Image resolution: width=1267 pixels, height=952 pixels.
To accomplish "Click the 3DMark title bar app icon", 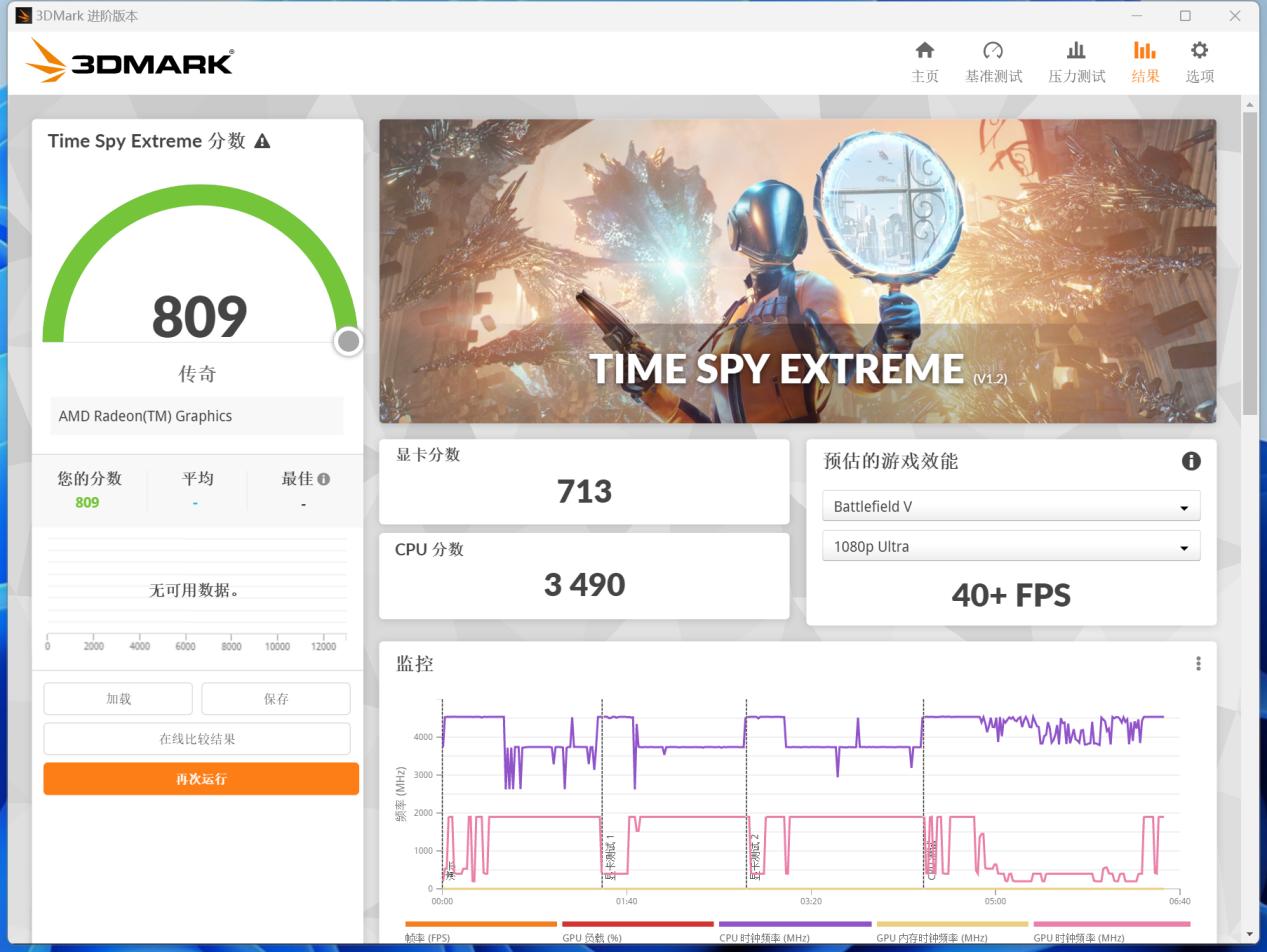I will pos(23,15).
